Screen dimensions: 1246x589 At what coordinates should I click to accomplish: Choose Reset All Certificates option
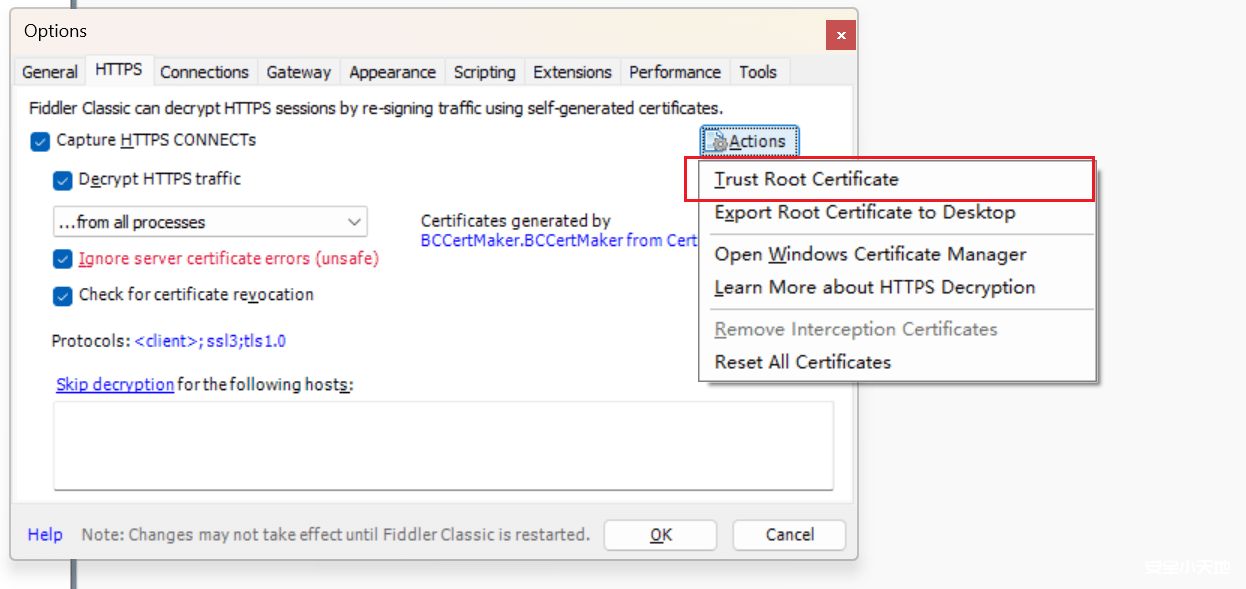(802, 362)
